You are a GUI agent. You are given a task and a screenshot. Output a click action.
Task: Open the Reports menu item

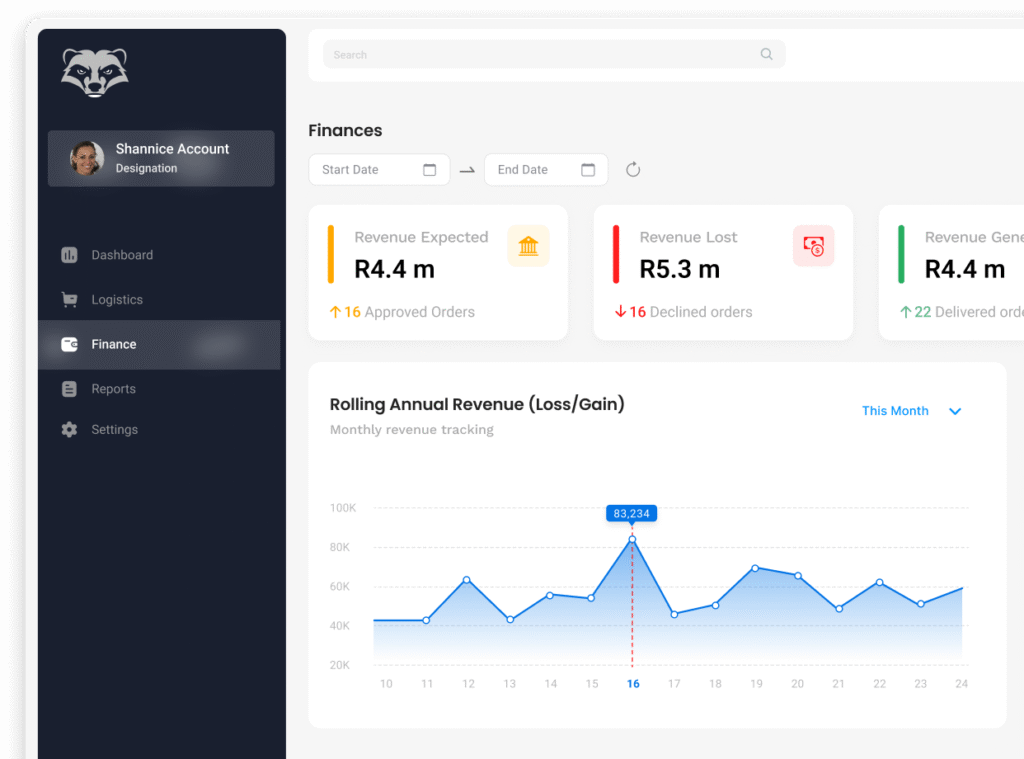click(x=113, y=389)
